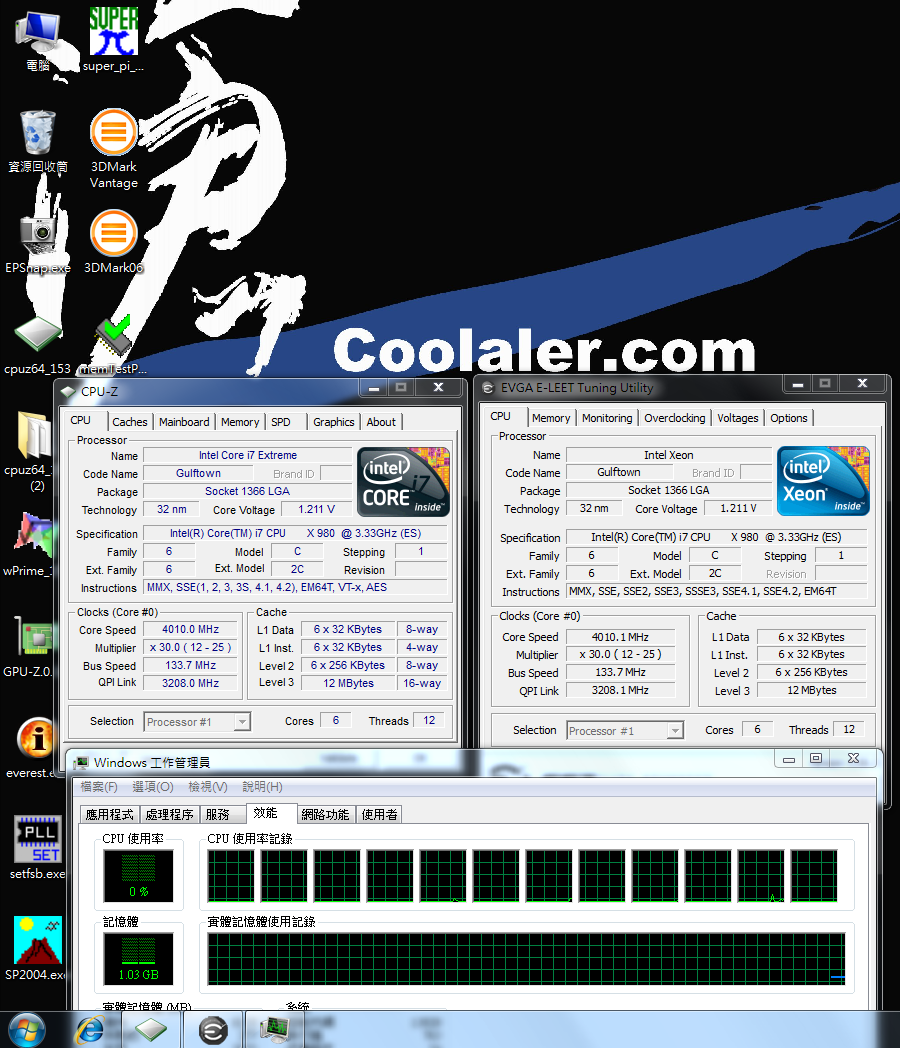Select the cpuz64_153 desktop icon
Viewport: 900px width, 1048px height.
[37, 346]
